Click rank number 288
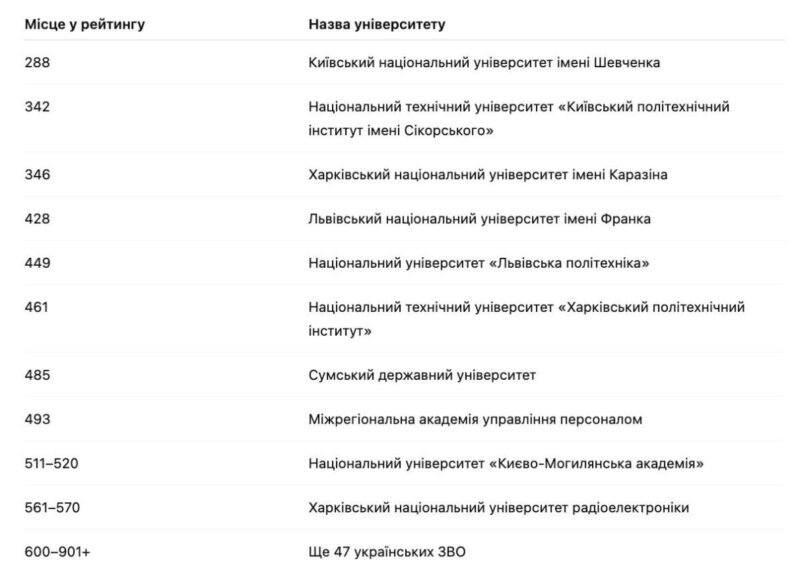 [37, 63]
